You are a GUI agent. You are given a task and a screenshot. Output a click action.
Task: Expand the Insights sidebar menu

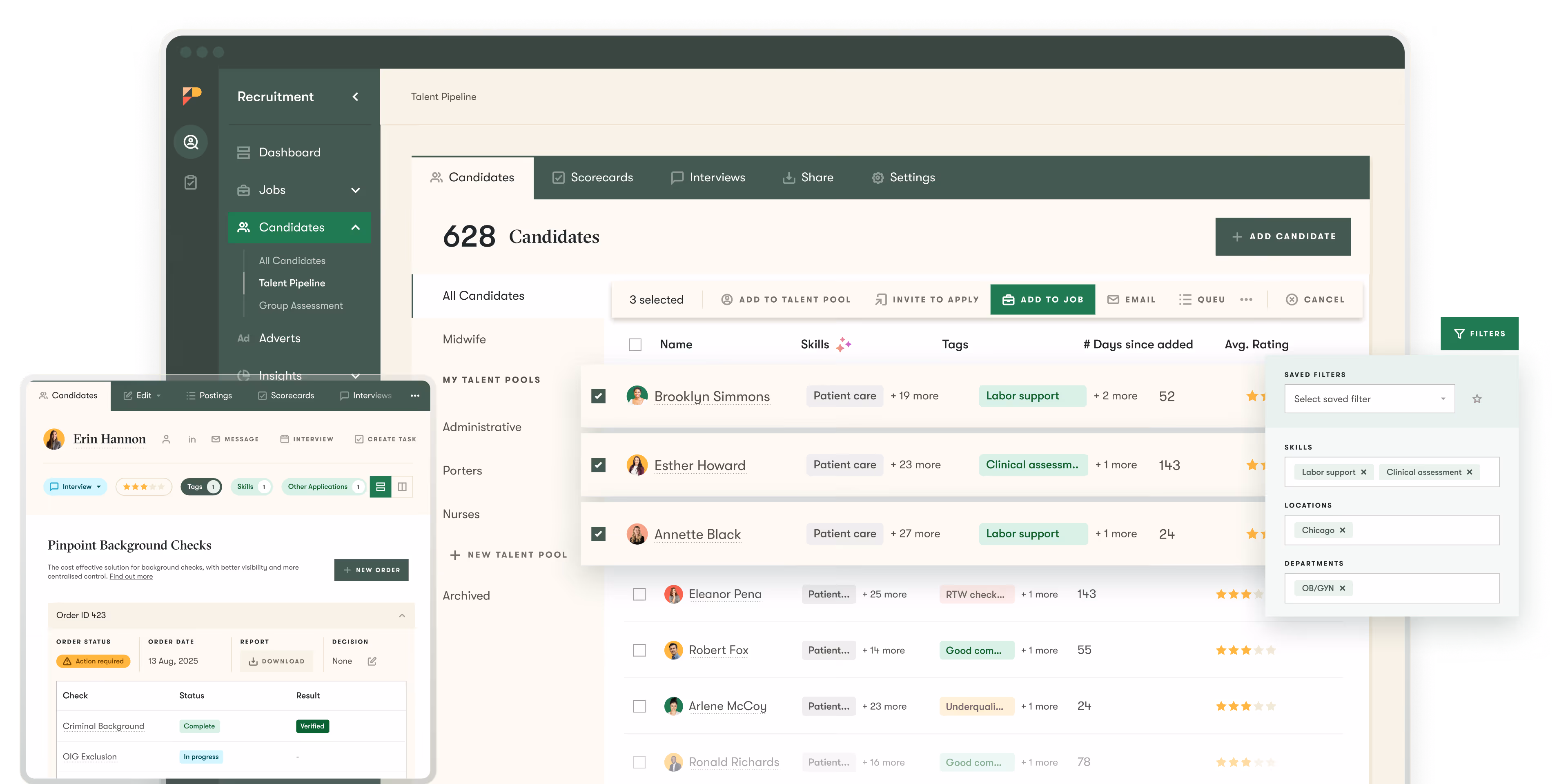(x=356, y=376)
